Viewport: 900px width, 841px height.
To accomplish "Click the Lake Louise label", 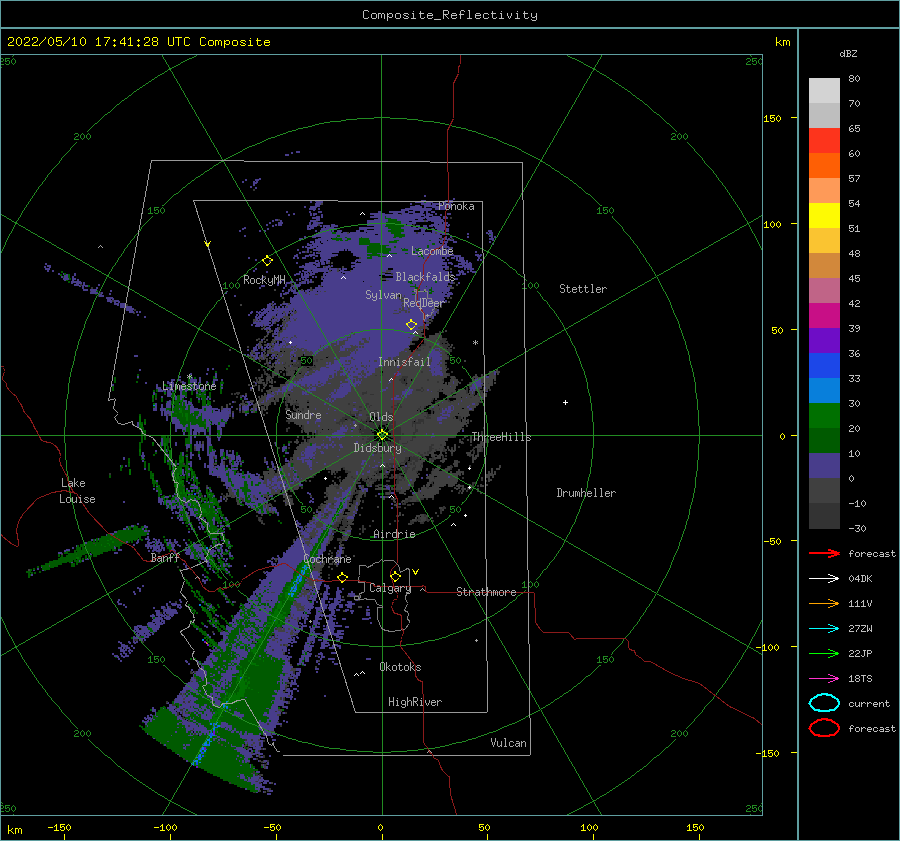I will [x=77, y=491].
